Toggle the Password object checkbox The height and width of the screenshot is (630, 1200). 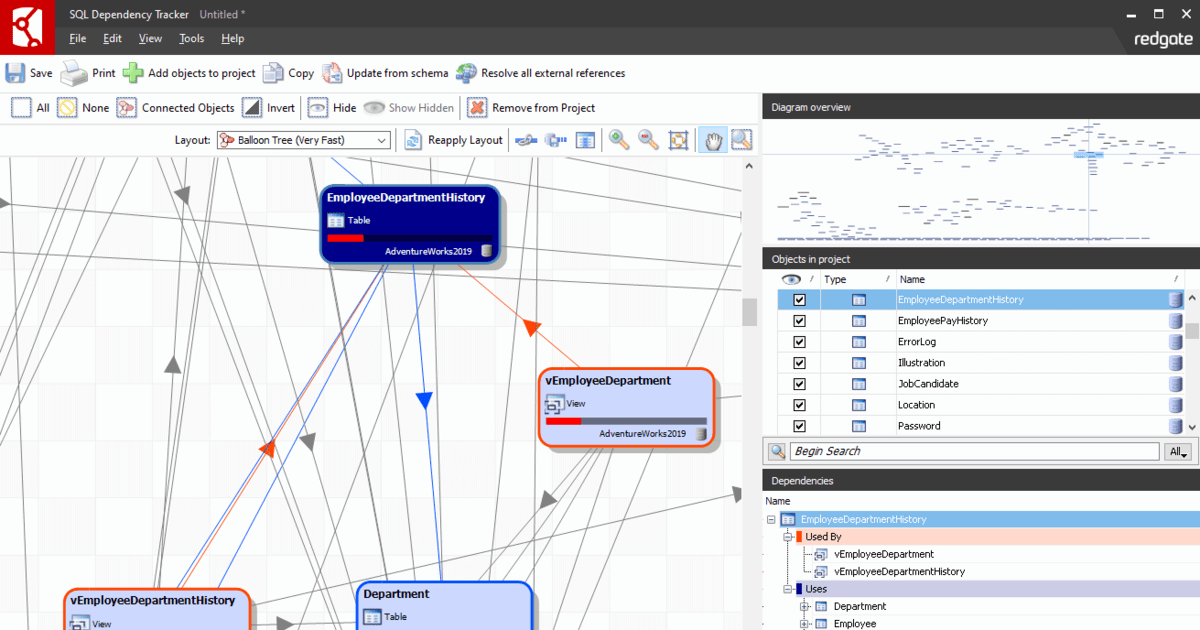pos(798,425)
